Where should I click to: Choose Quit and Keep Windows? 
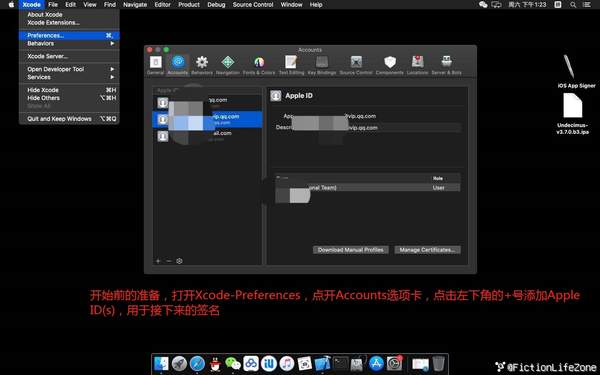(x=69, y=119)
